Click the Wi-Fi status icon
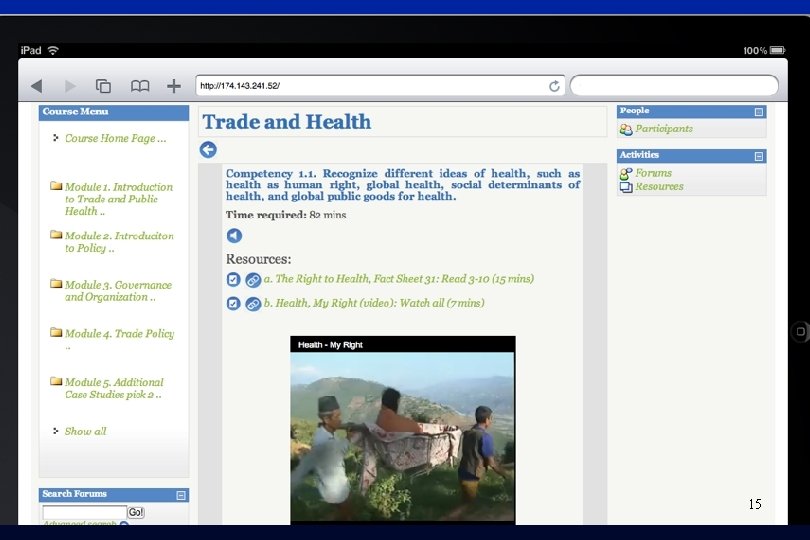The image size is (810, 540). pos(53,50)
